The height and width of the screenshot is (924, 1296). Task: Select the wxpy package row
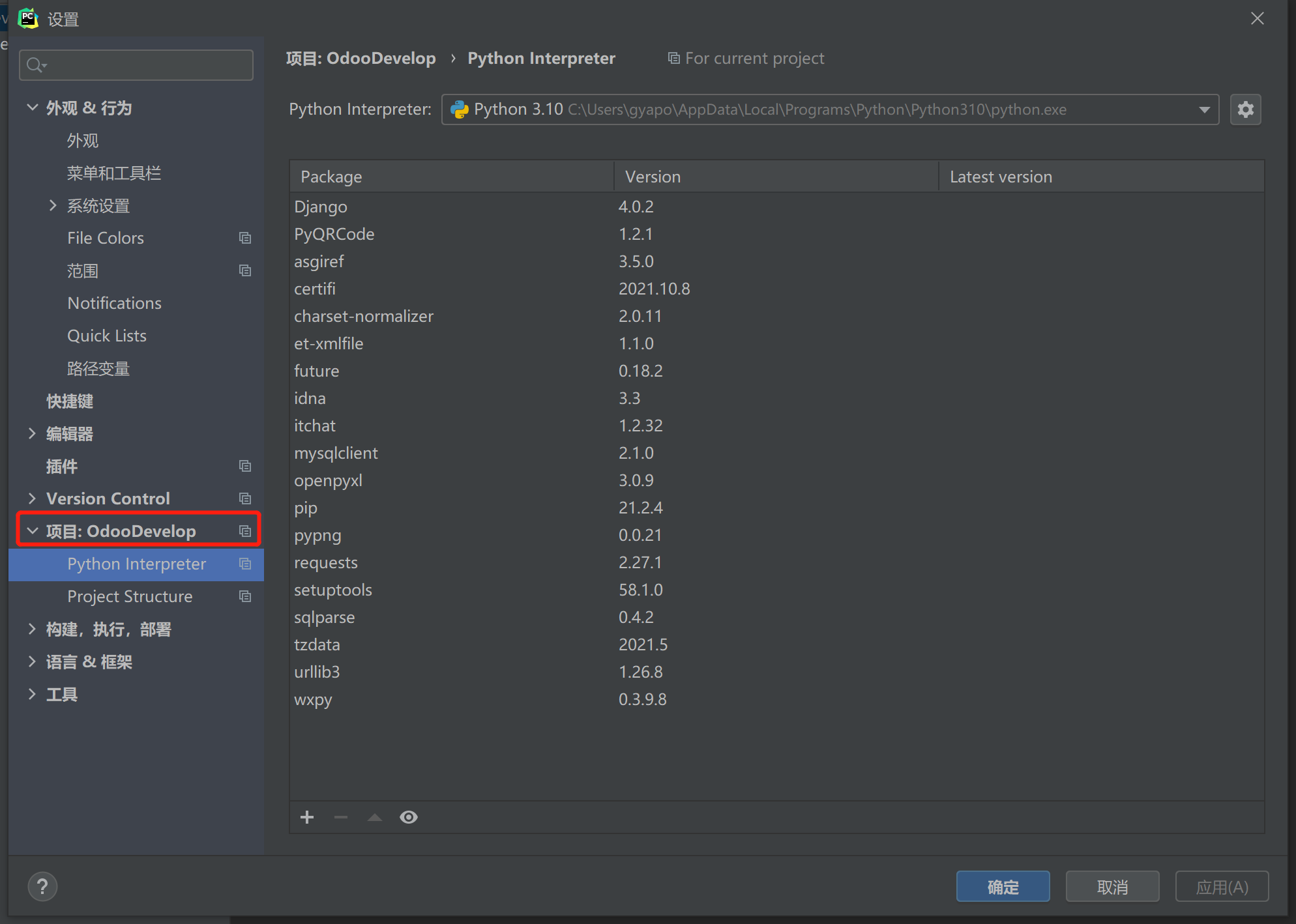pyautogui.click(x=777, y=699)
